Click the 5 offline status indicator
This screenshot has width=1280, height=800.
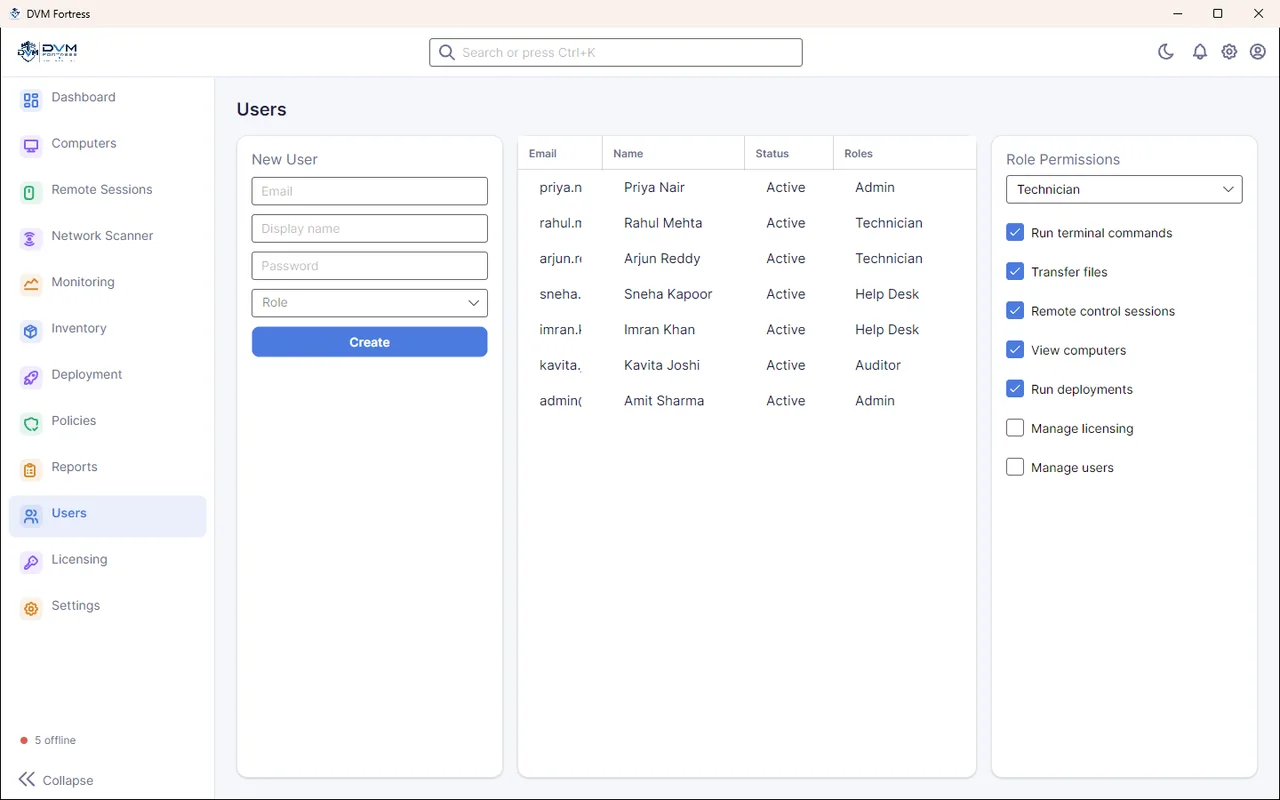coord(48,740)
